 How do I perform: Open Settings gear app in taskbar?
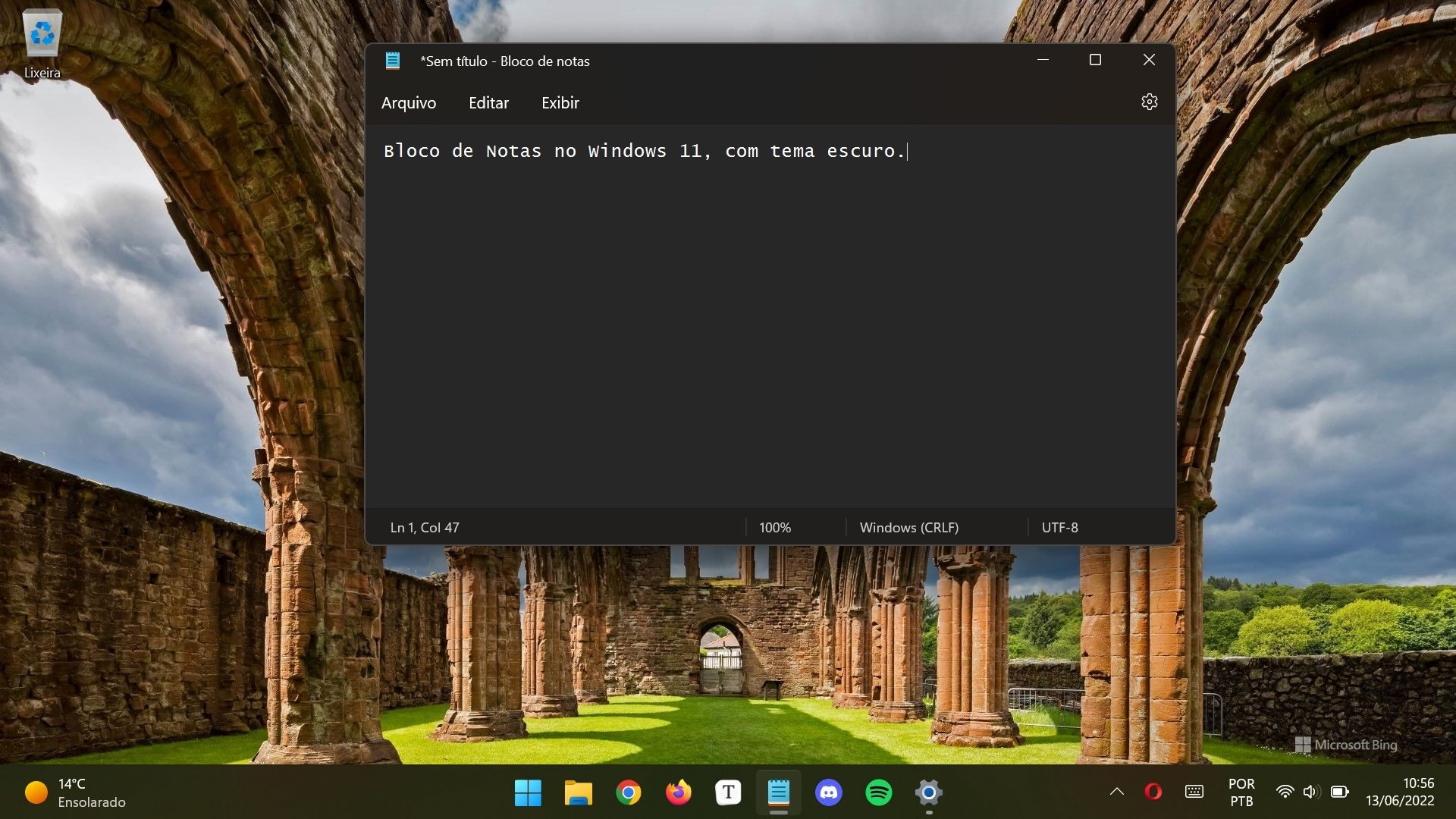pos(928,792)
